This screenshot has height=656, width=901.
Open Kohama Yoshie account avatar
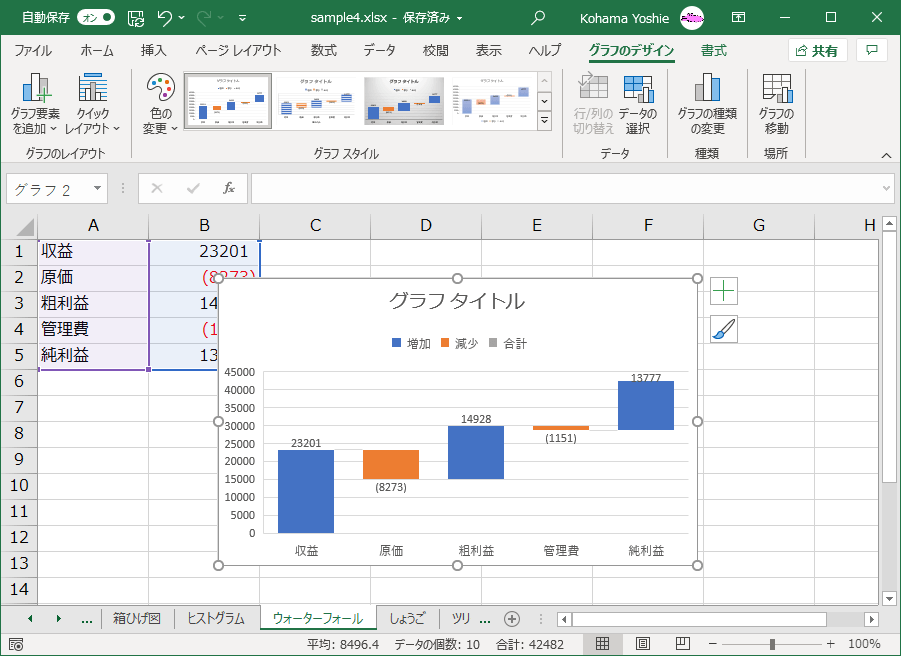(692, 18)
